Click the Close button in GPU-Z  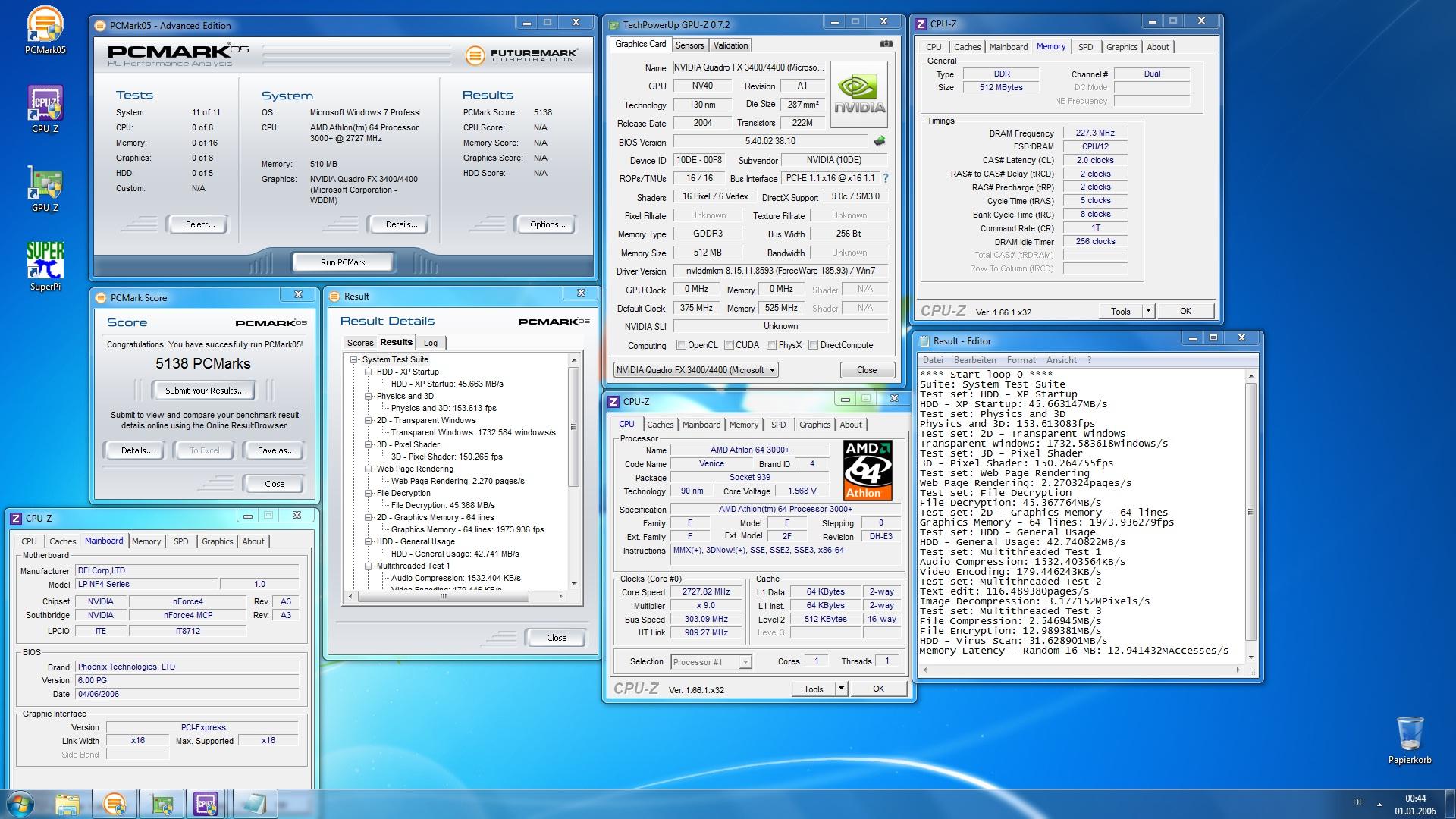point(867,370)
